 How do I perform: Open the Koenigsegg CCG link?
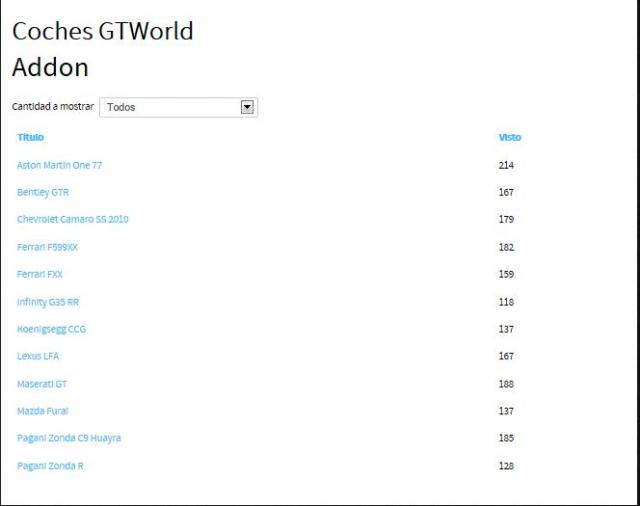point(51,329)
